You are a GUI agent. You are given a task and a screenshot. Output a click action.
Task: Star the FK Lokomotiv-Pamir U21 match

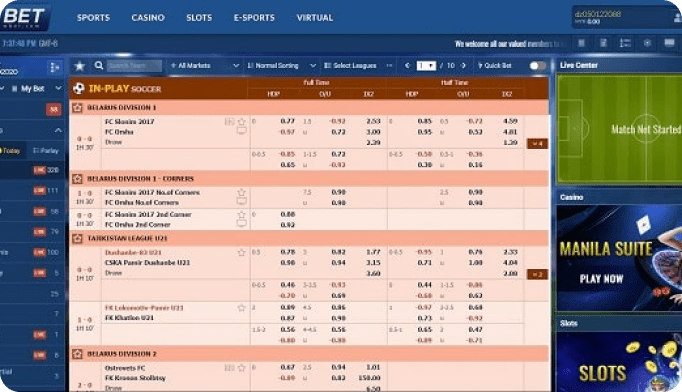pyautogui.click(x=241, y=308)
